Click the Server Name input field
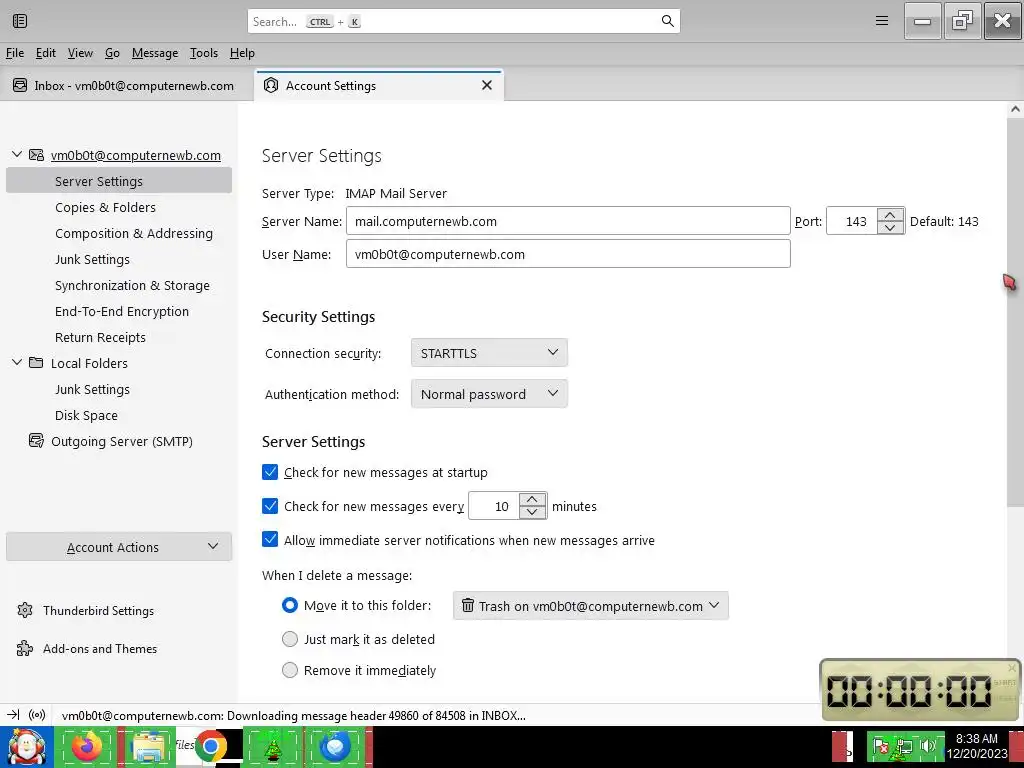The image size is (1024, 768). [568, 221]
